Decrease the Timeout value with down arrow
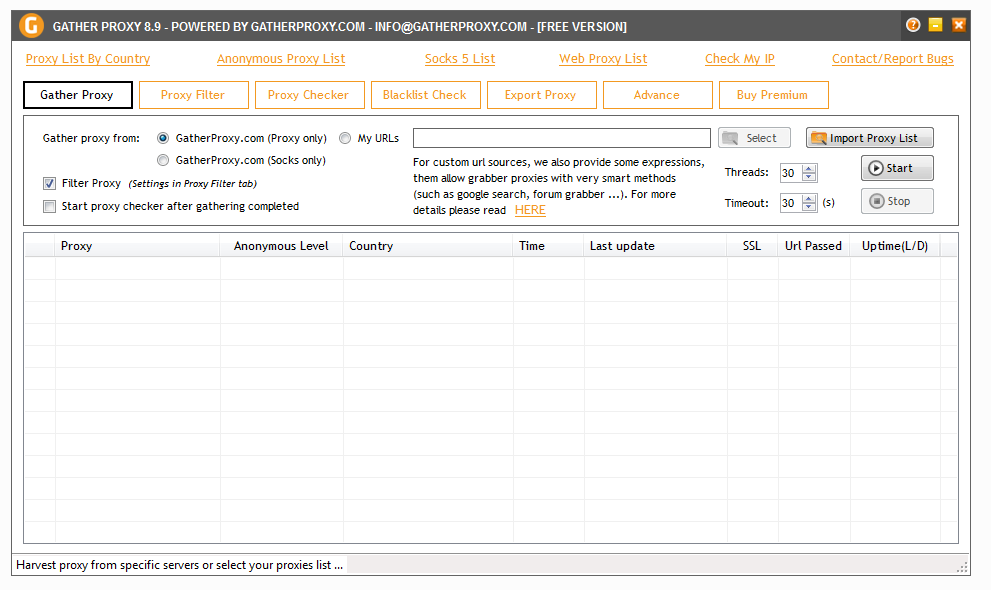991x590 pixels. coord(809,207)
